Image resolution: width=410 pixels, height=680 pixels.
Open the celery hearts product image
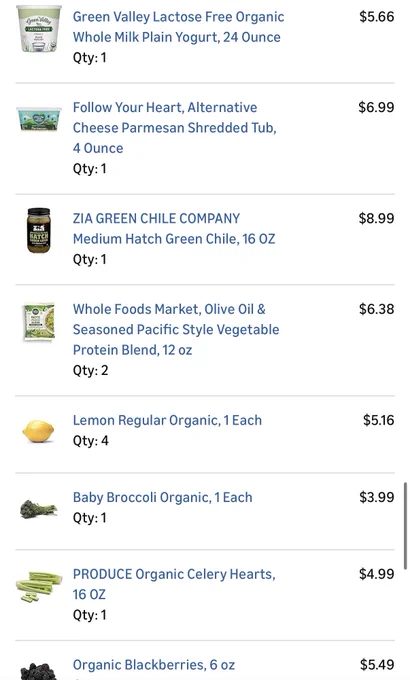pyautogui.click(x=39, y=587)
